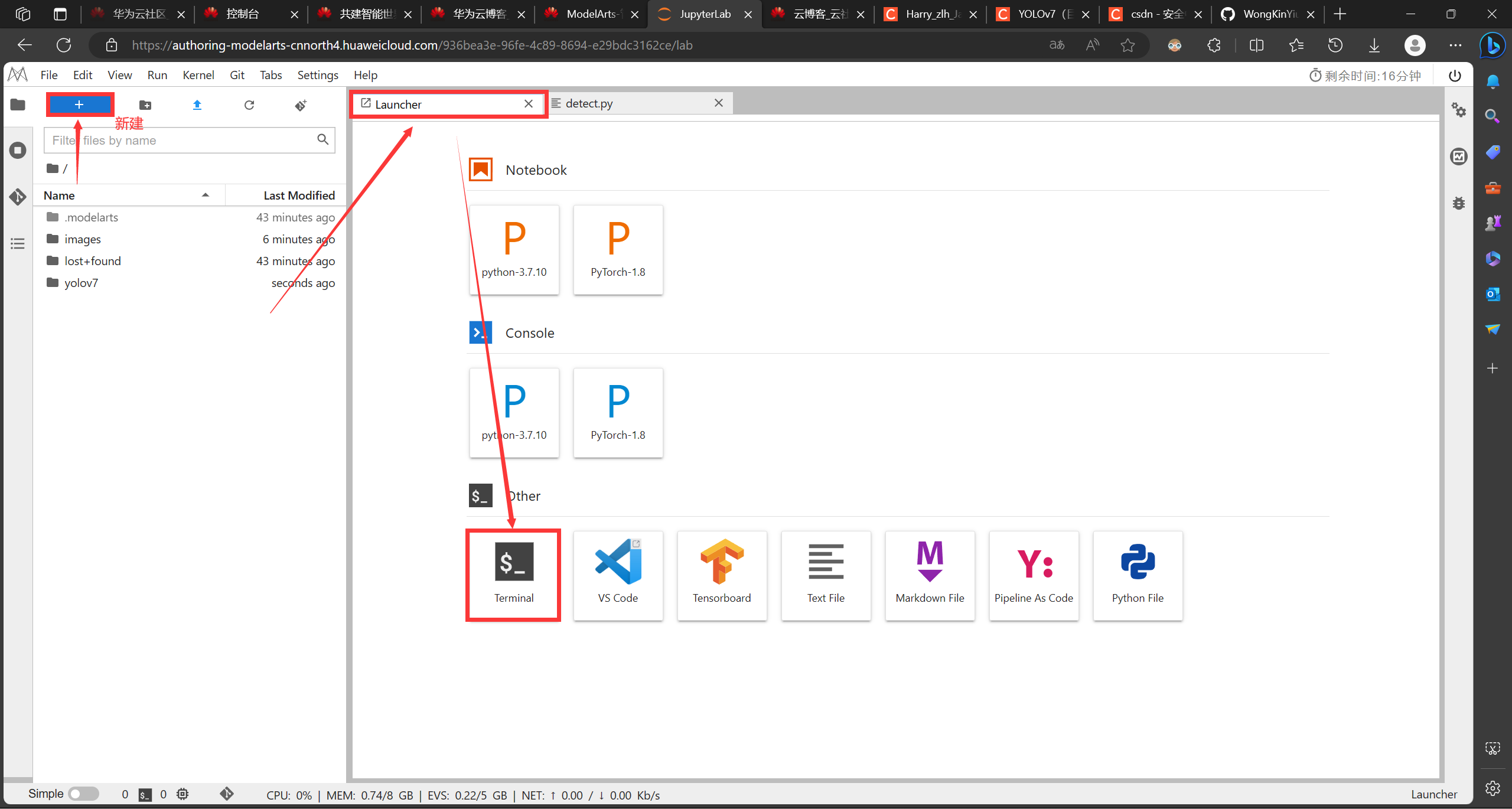1512x809 pixels.
Task: Start a PyTorch-1.8 notebook
Action: (618, 249)
